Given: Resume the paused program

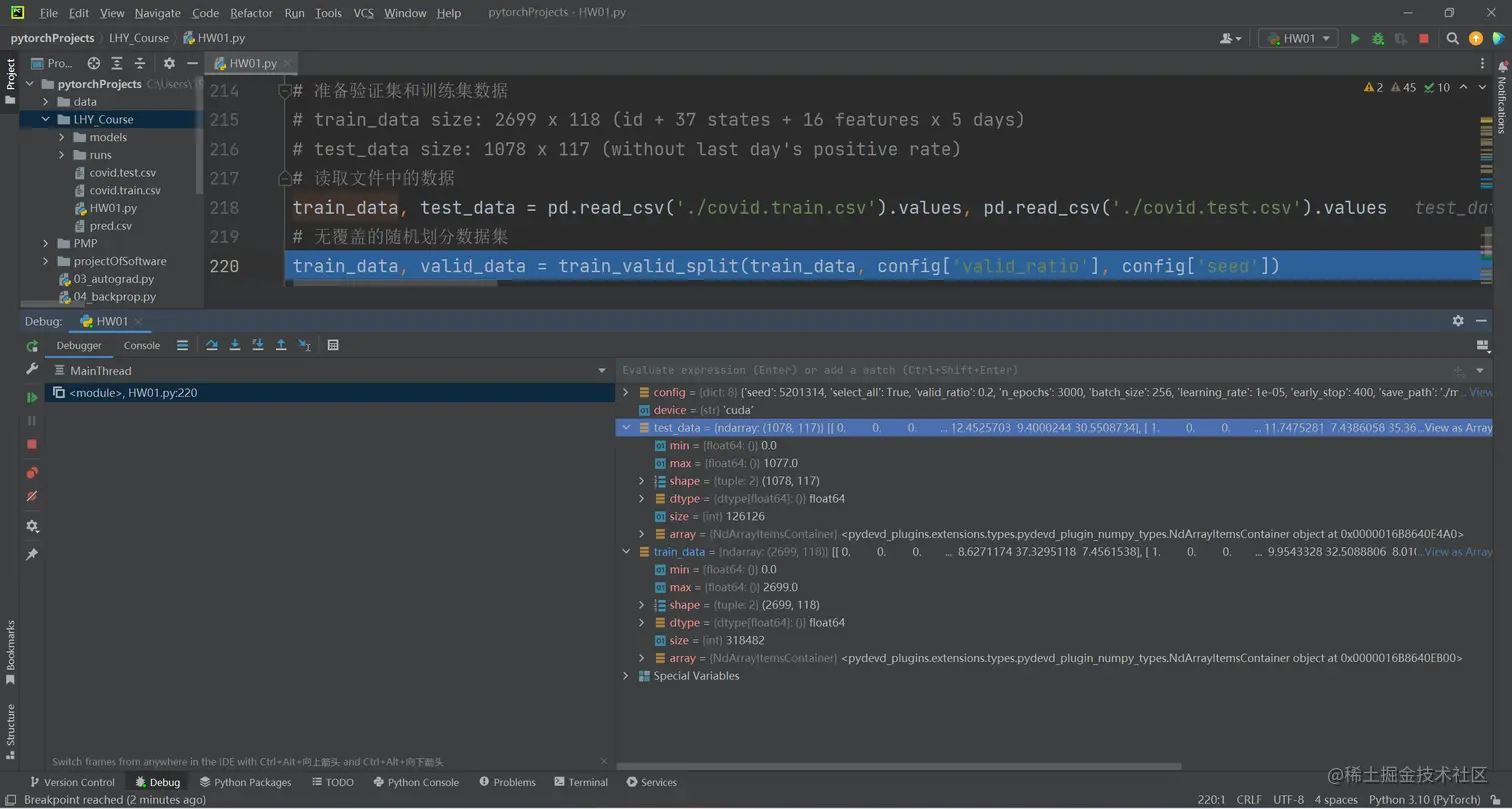Looking at the screenshot, I should click(32, 397).
